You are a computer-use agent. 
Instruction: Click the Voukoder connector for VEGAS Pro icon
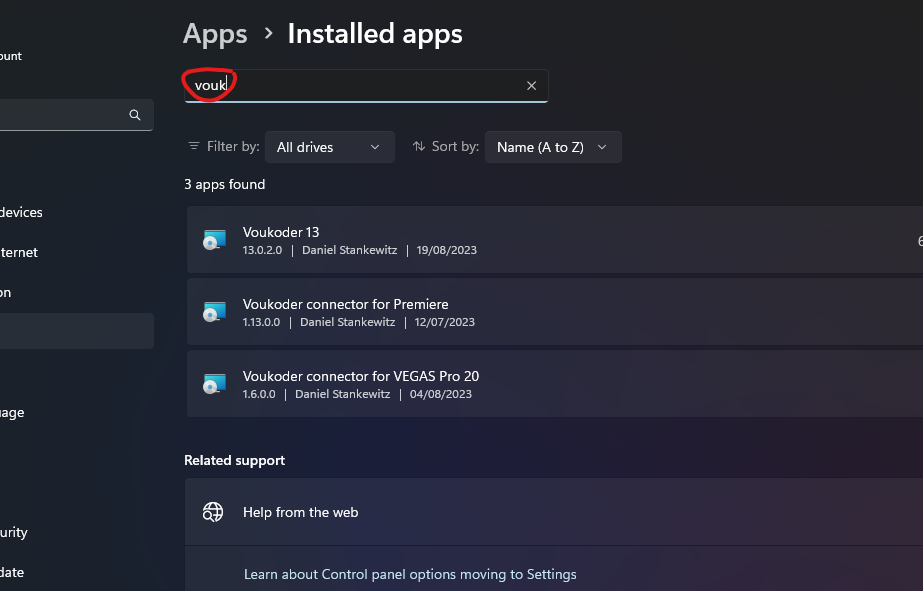[214, 384]
